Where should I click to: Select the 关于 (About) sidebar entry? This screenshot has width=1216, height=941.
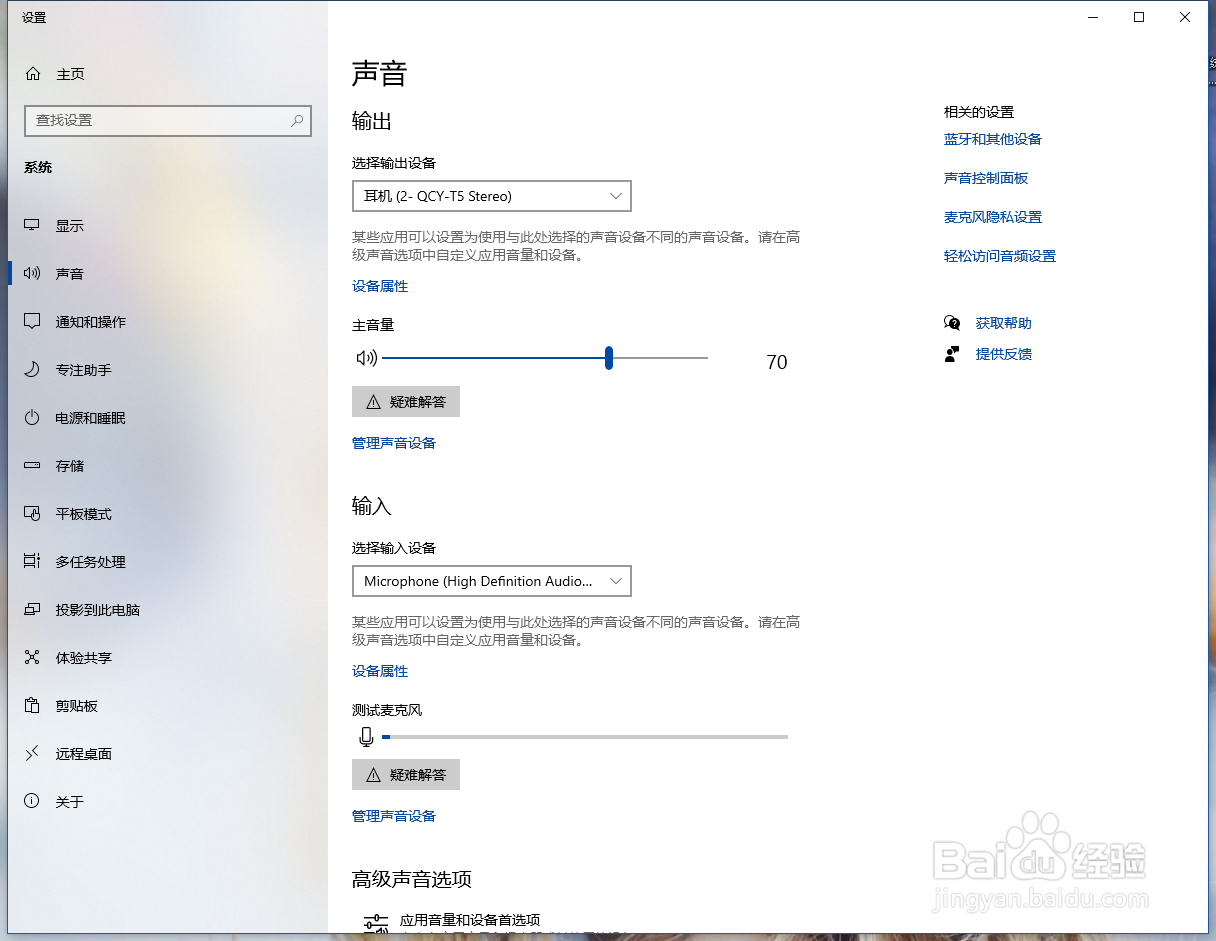31,800
